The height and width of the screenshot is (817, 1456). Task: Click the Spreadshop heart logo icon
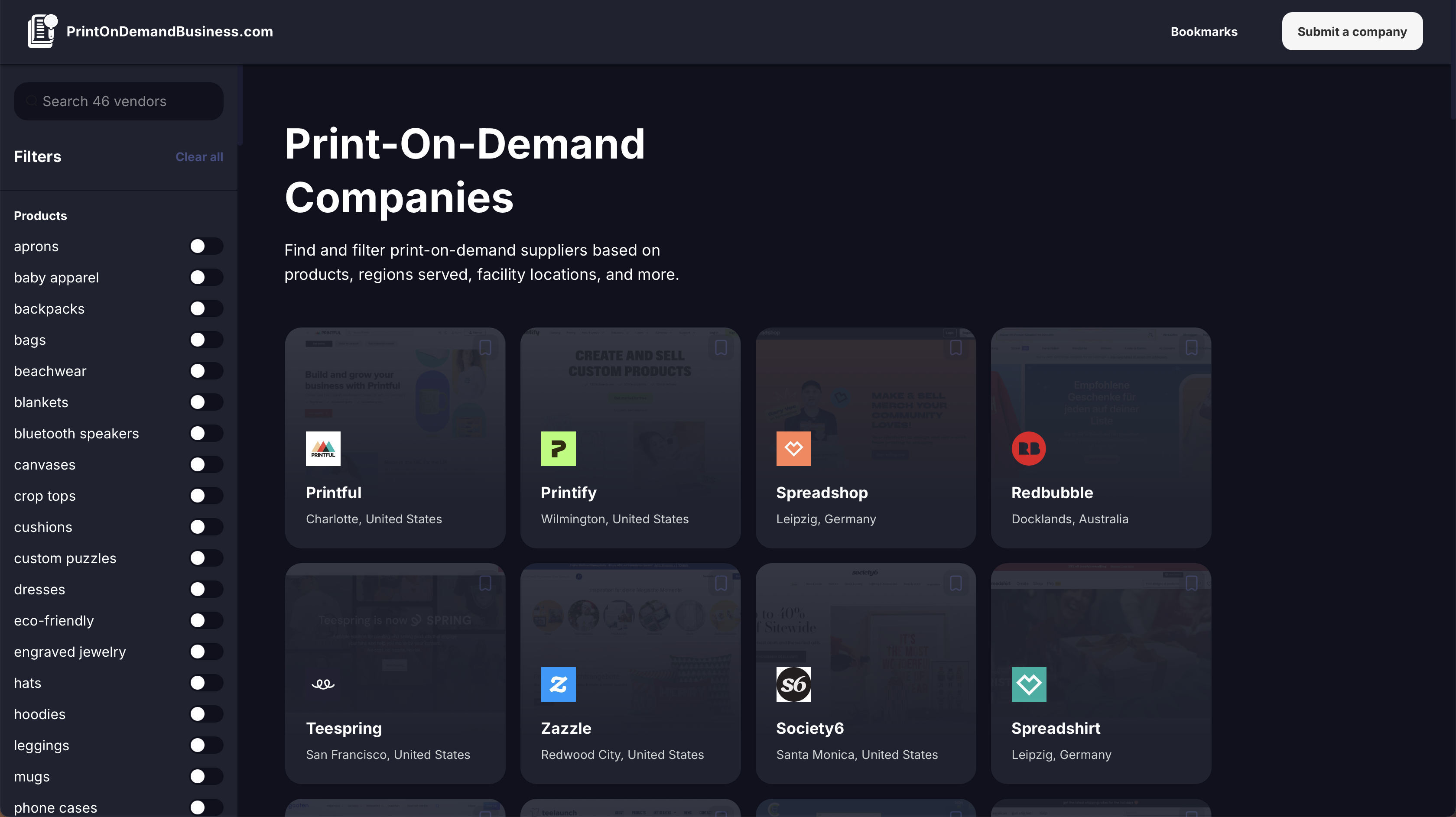click(793, 449)
